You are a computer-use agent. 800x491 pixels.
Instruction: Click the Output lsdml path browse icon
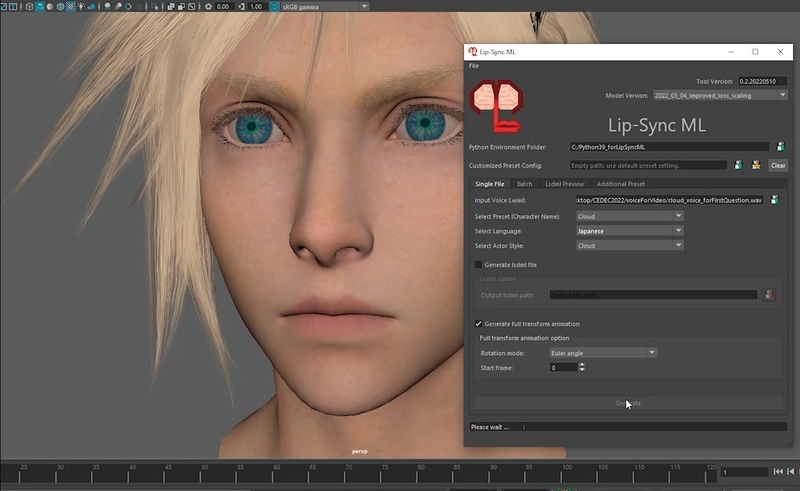[769, 294]
